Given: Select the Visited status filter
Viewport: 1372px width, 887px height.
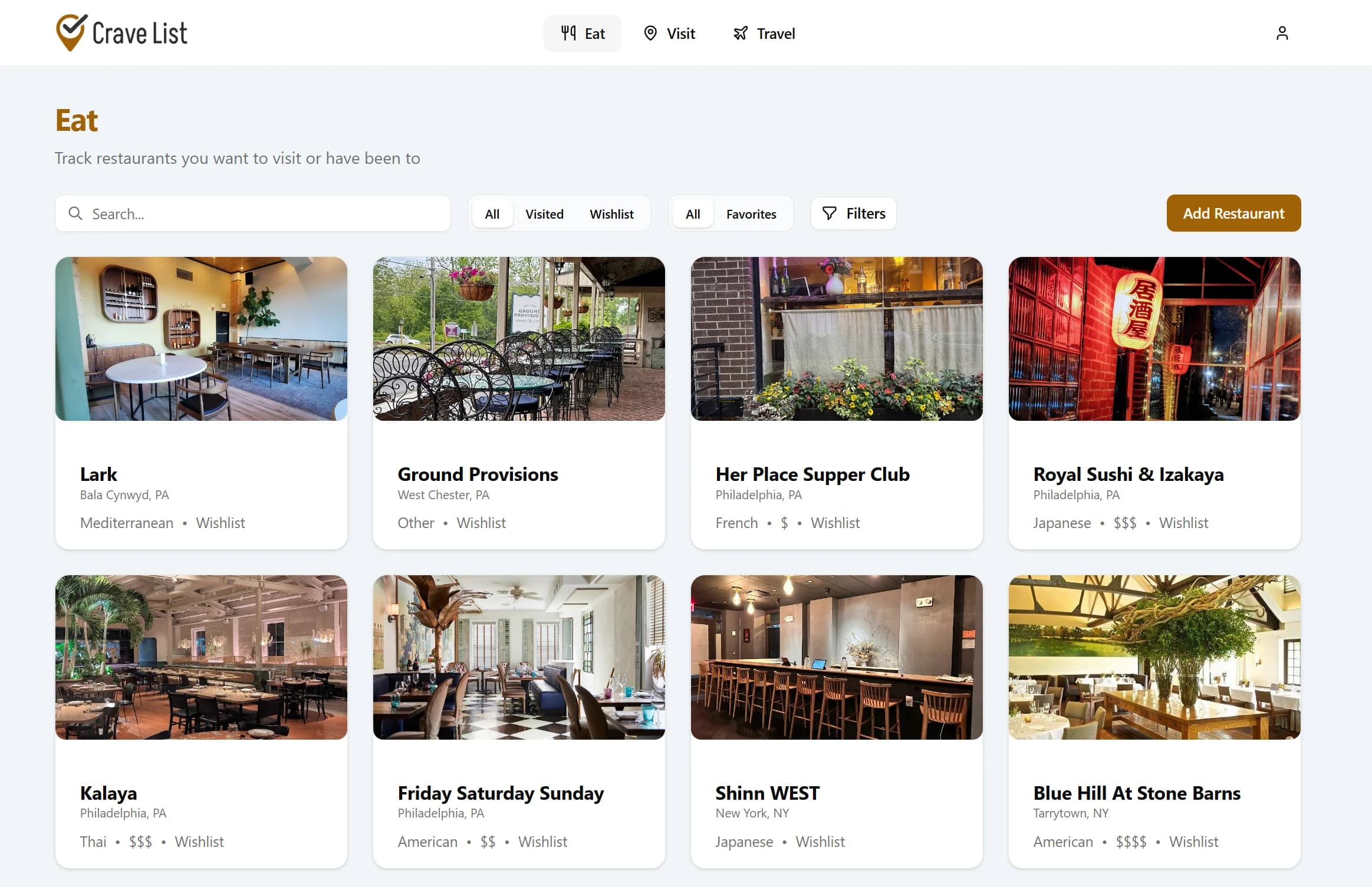Looking at the screenshot, I should [x=544, y=214].
